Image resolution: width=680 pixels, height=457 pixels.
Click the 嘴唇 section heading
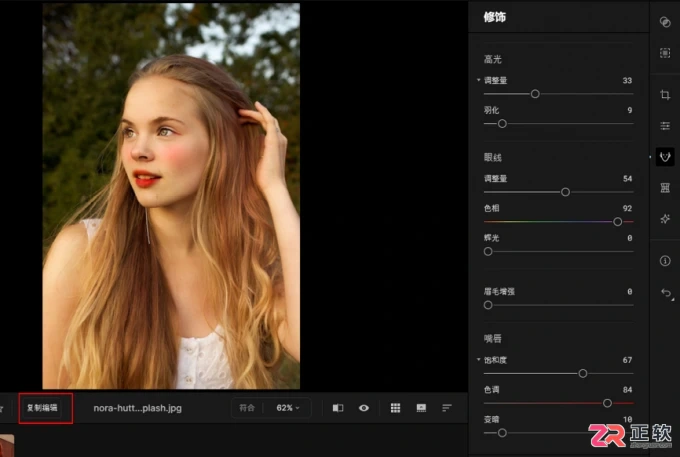[x=493, y=339]
